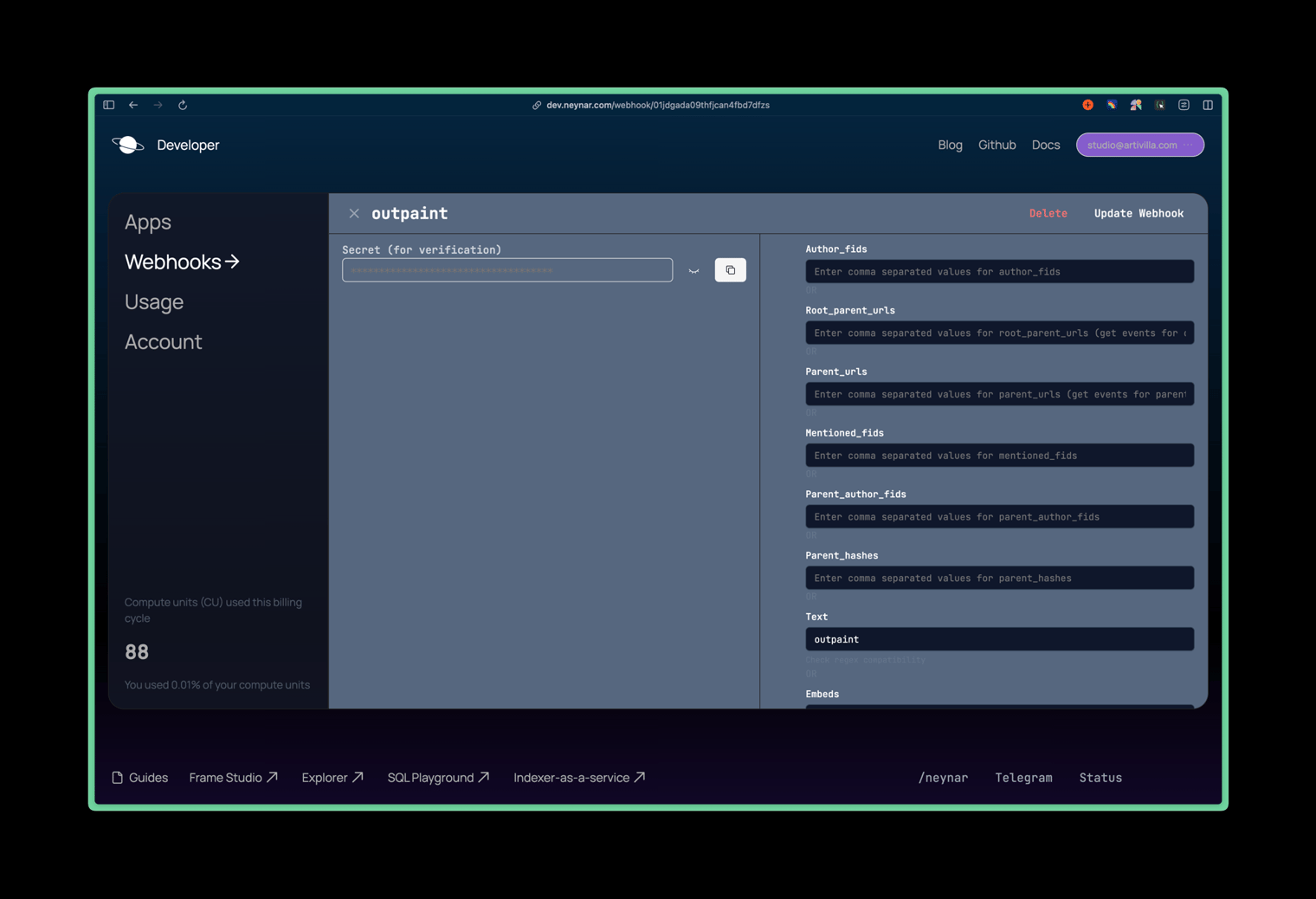Open the Telegram footer link

1023,778
